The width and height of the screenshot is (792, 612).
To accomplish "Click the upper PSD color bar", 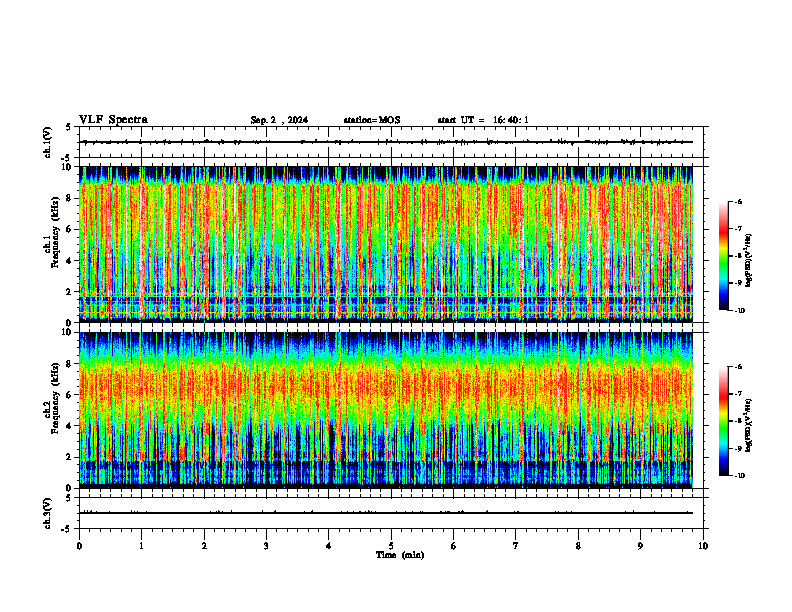I will 723,256.
